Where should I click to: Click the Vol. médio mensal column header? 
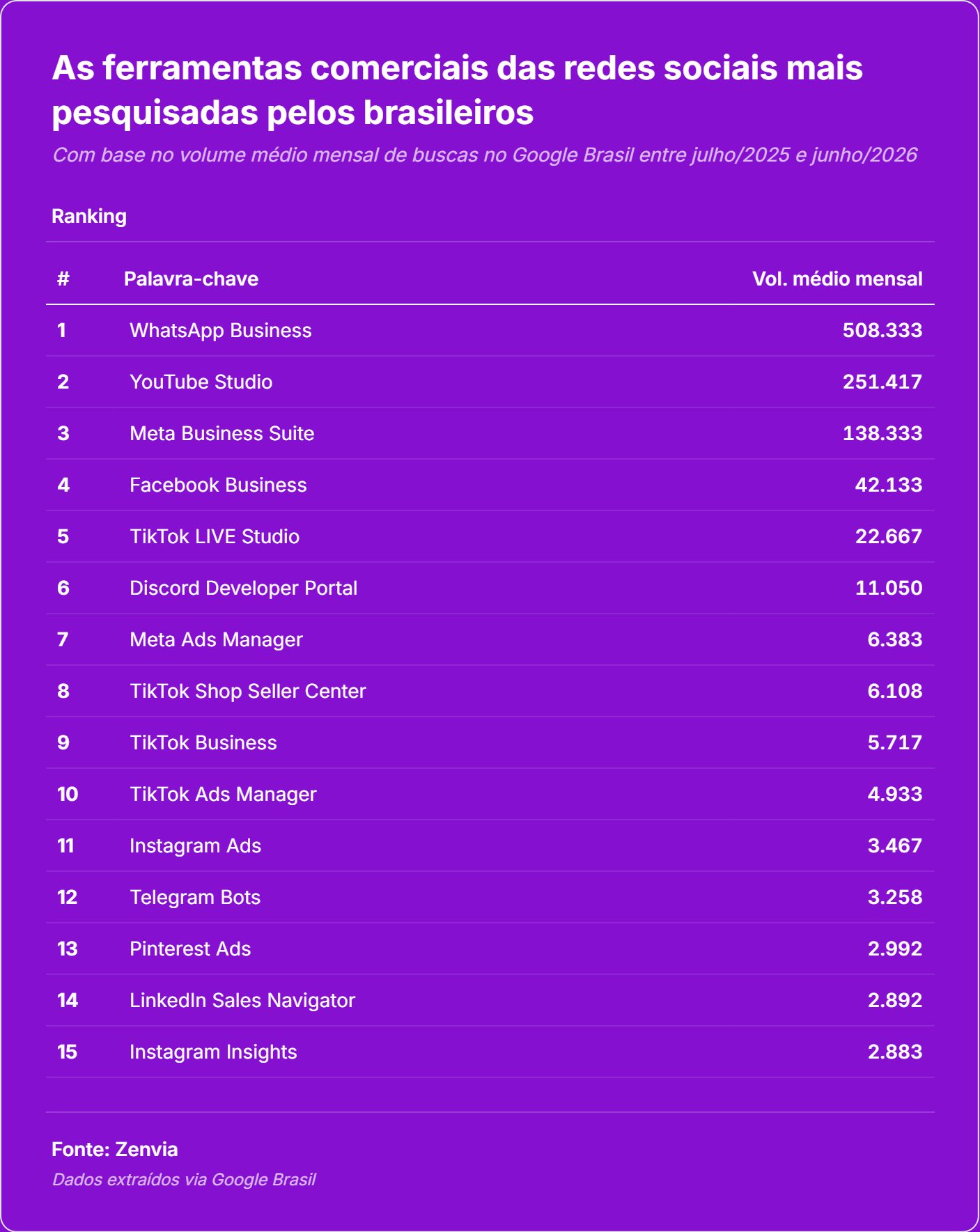(x=837, y=279)
